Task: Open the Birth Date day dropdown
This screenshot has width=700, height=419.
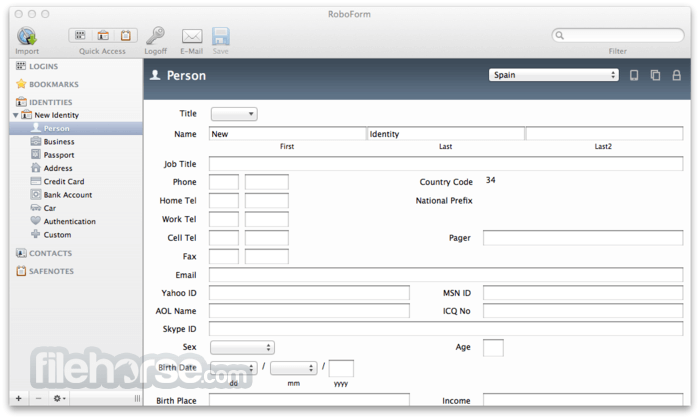Action: (x=233, y=368)
